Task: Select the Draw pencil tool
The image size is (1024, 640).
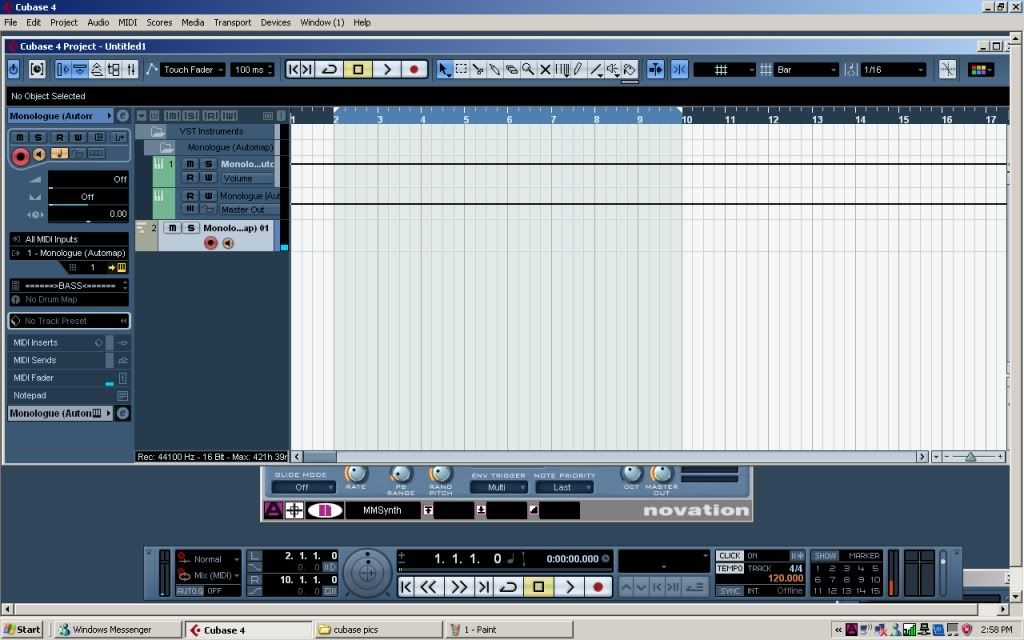Action: pos(578,69)
